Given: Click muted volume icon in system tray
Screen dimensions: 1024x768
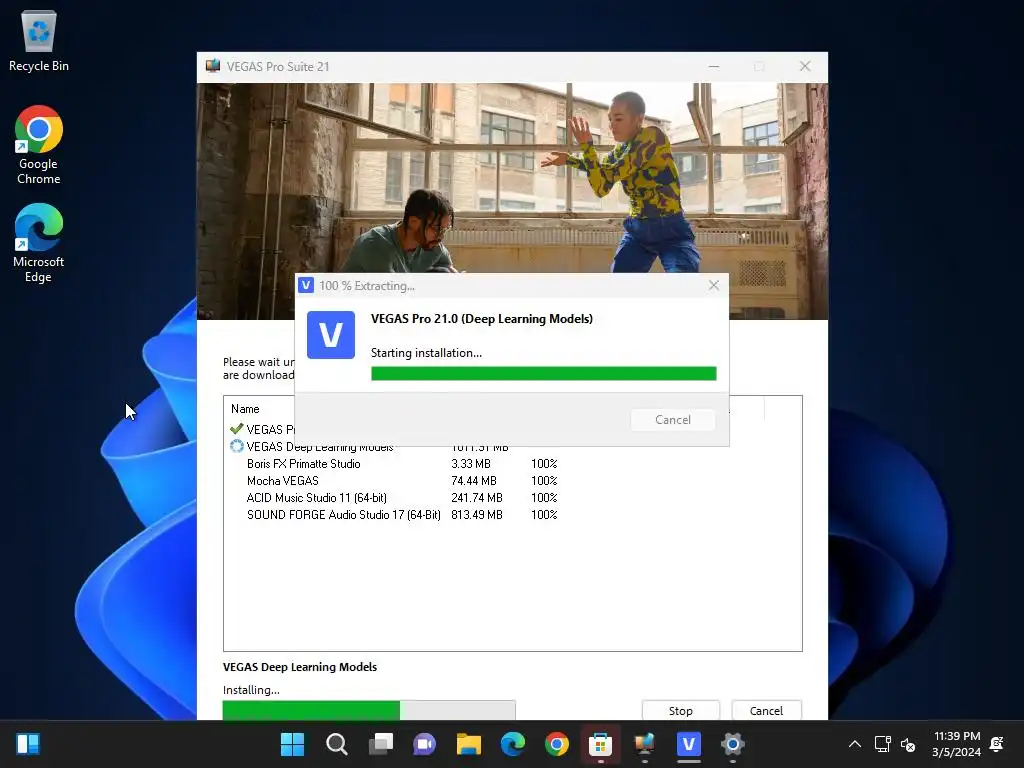Looking at the screenshot, I should [908, 744].
